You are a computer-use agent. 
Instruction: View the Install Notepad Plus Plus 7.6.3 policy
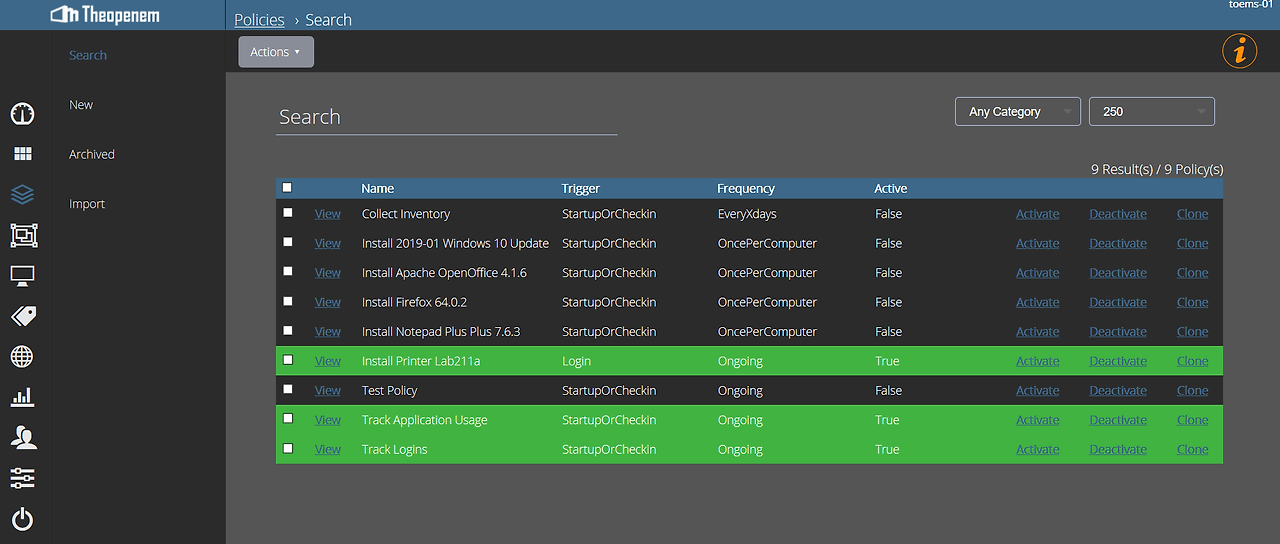328,332
